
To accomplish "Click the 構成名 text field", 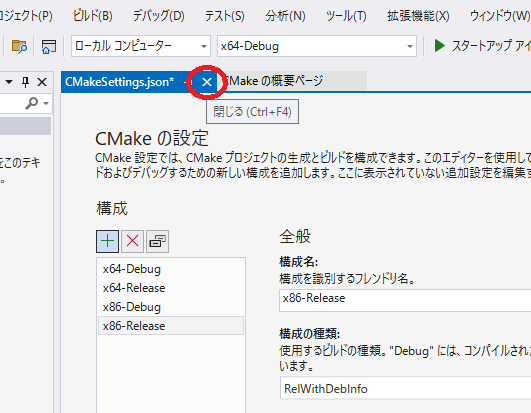I will tap(405, 300).
